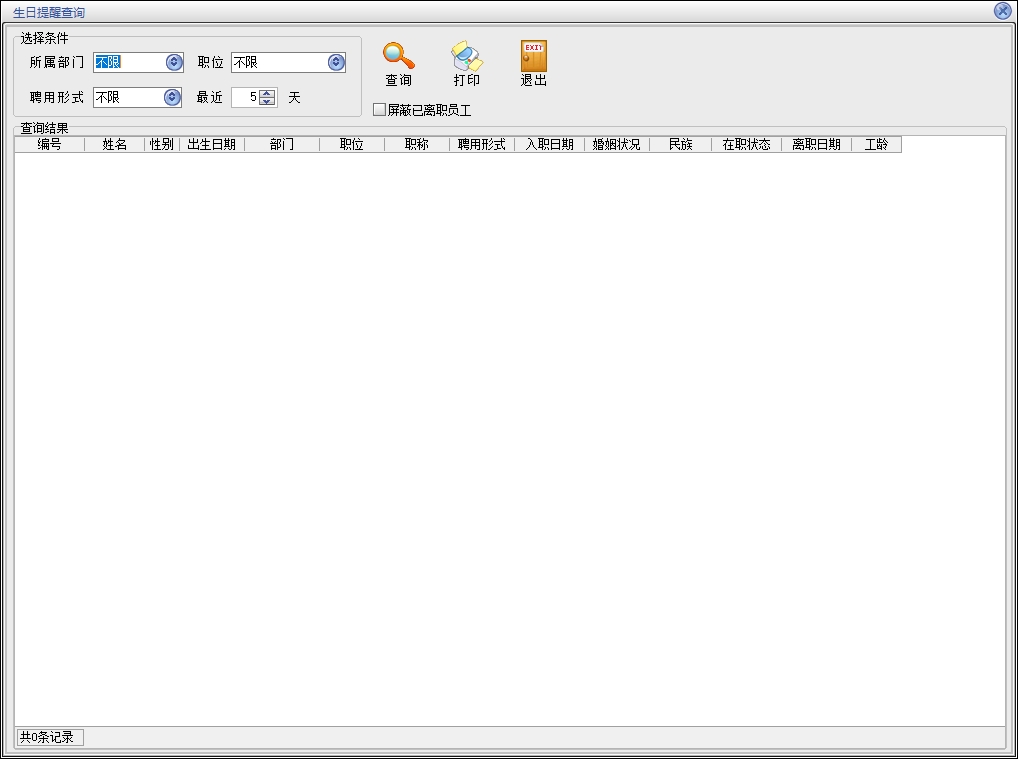Close the 生日提醒查询 window
The height and width of the screenshot is (759, 1018).
click(x=1002, y=11)
